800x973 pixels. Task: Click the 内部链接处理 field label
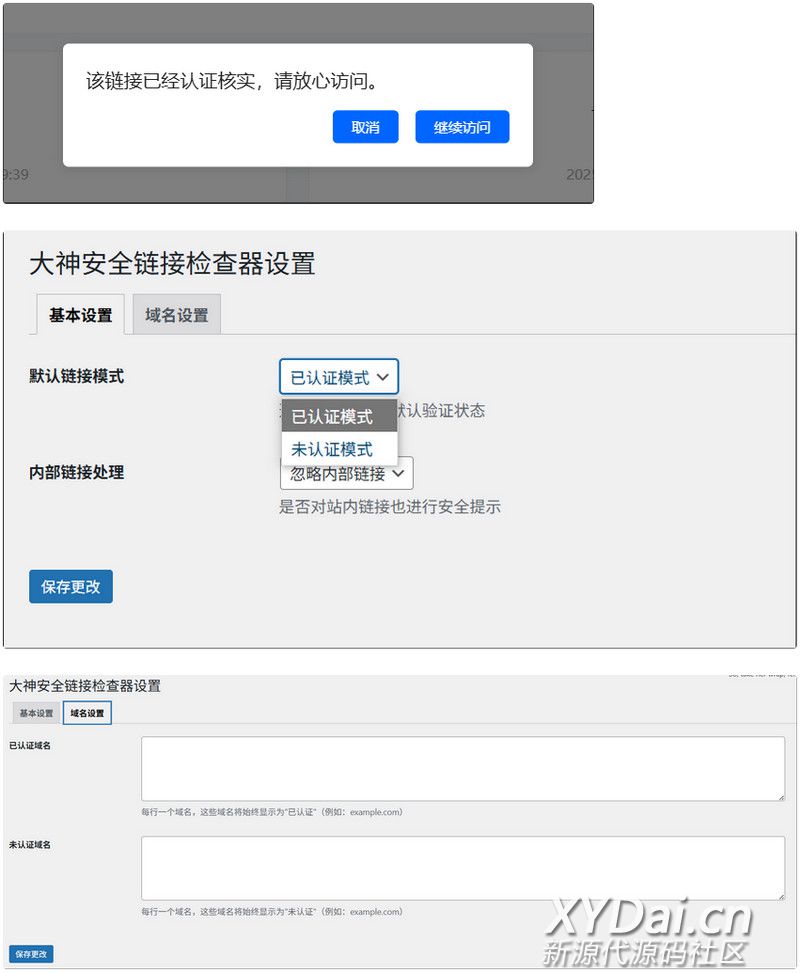(x=77, y=472)
